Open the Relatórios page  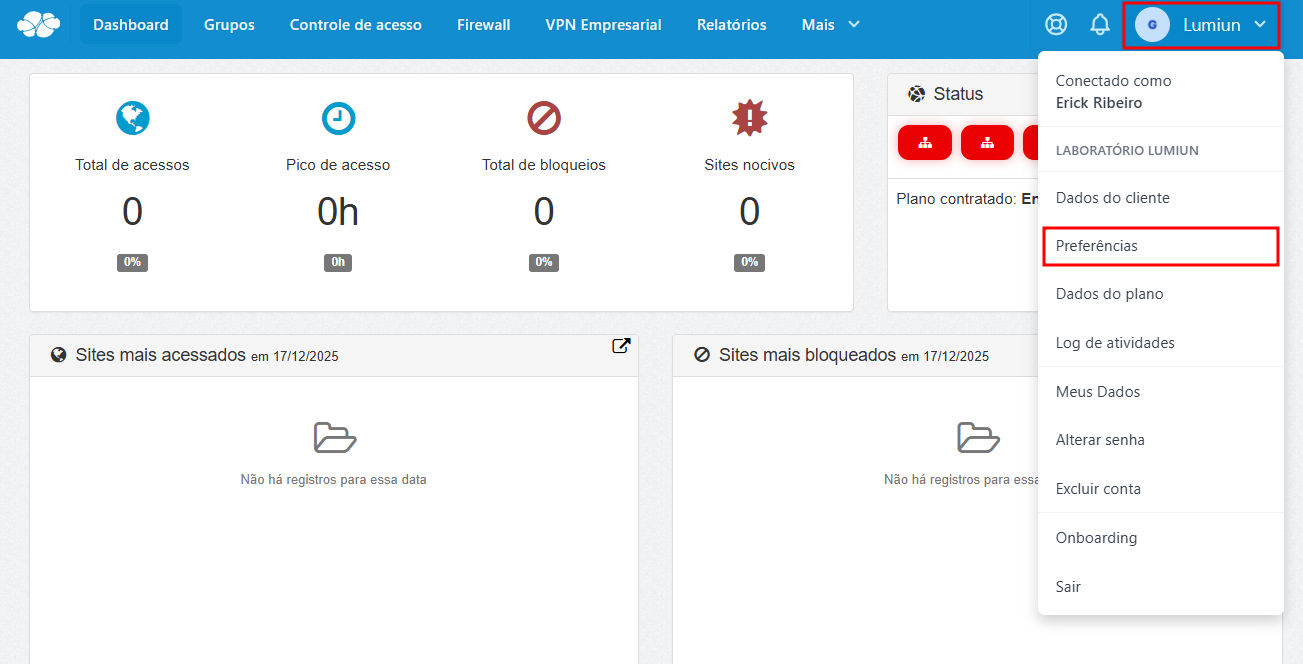731,25
